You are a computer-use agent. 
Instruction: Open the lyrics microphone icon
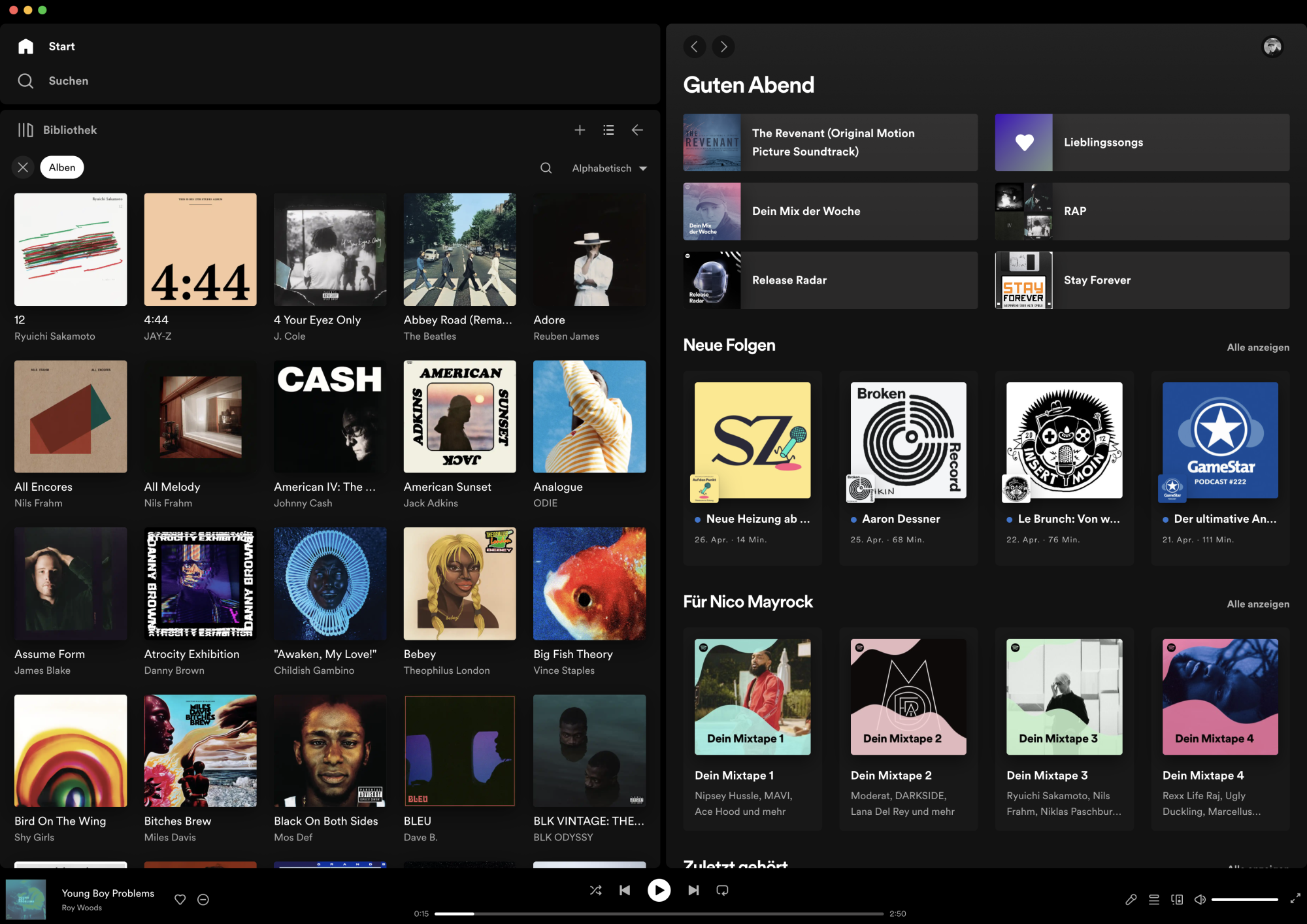point(1131,900)
